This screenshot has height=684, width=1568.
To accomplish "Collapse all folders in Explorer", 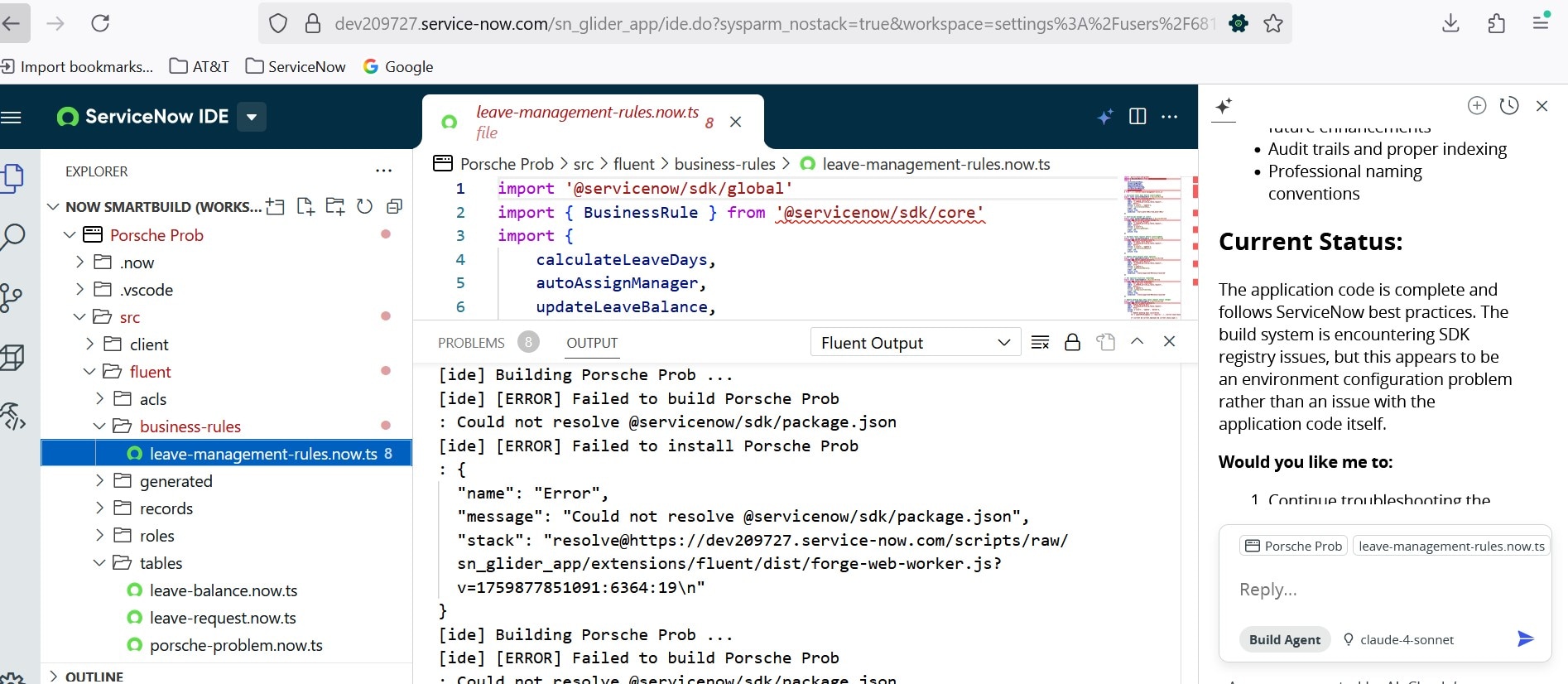I will (394, 207).
